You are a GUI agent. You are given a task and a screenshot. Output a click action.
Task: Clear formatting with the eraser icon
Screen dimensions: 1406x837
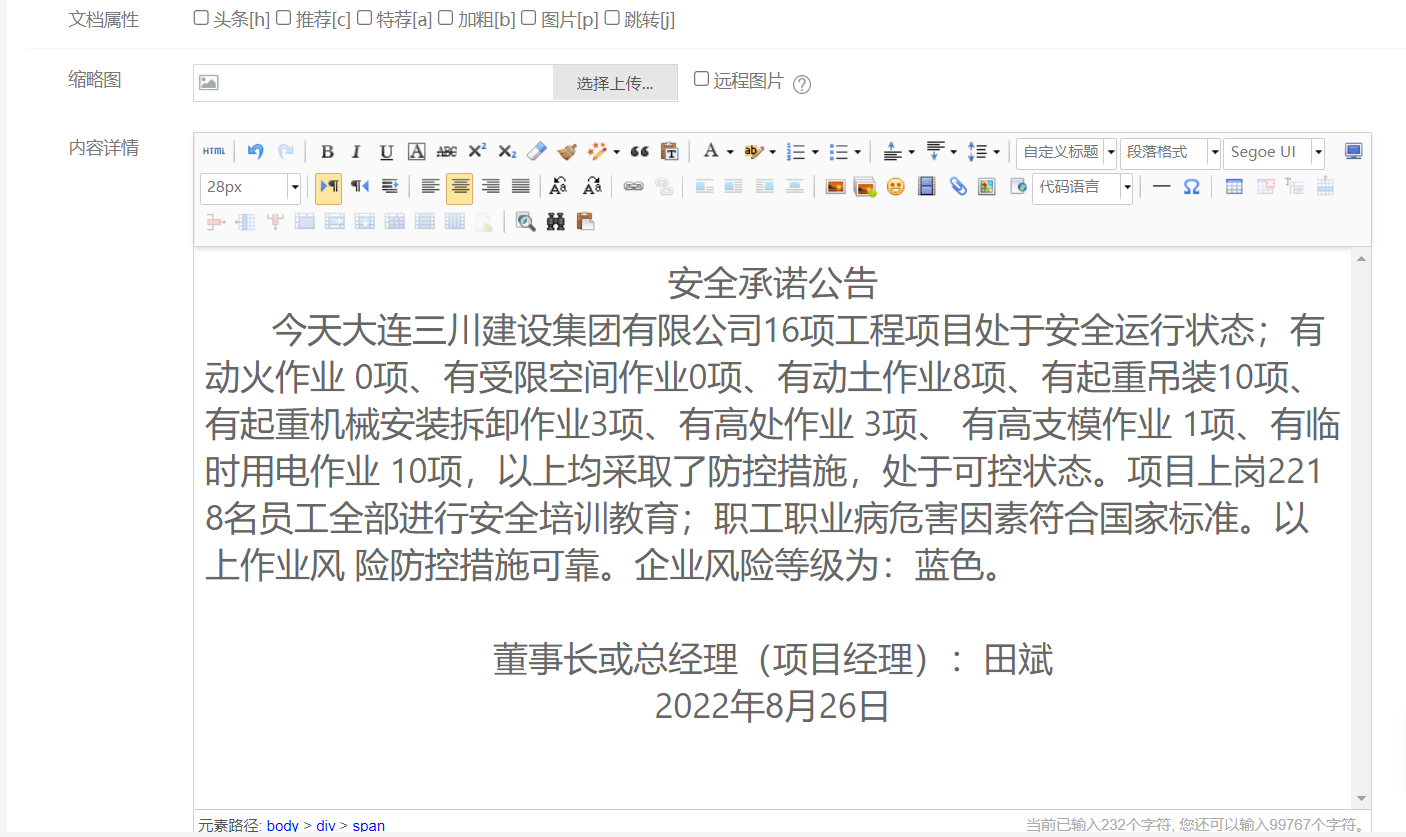(x=537, y=152)
